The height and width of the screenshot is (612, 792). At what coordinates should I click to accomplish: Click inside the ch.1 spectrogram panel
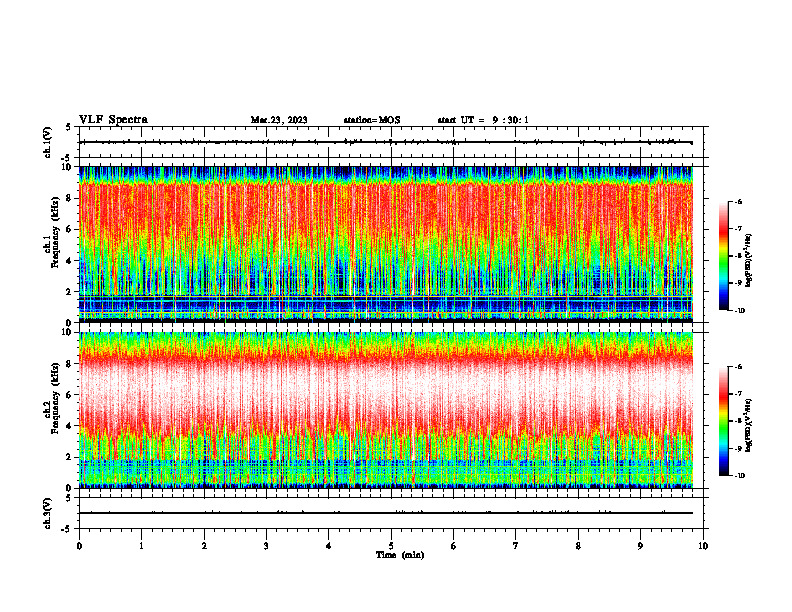(386, 244)
